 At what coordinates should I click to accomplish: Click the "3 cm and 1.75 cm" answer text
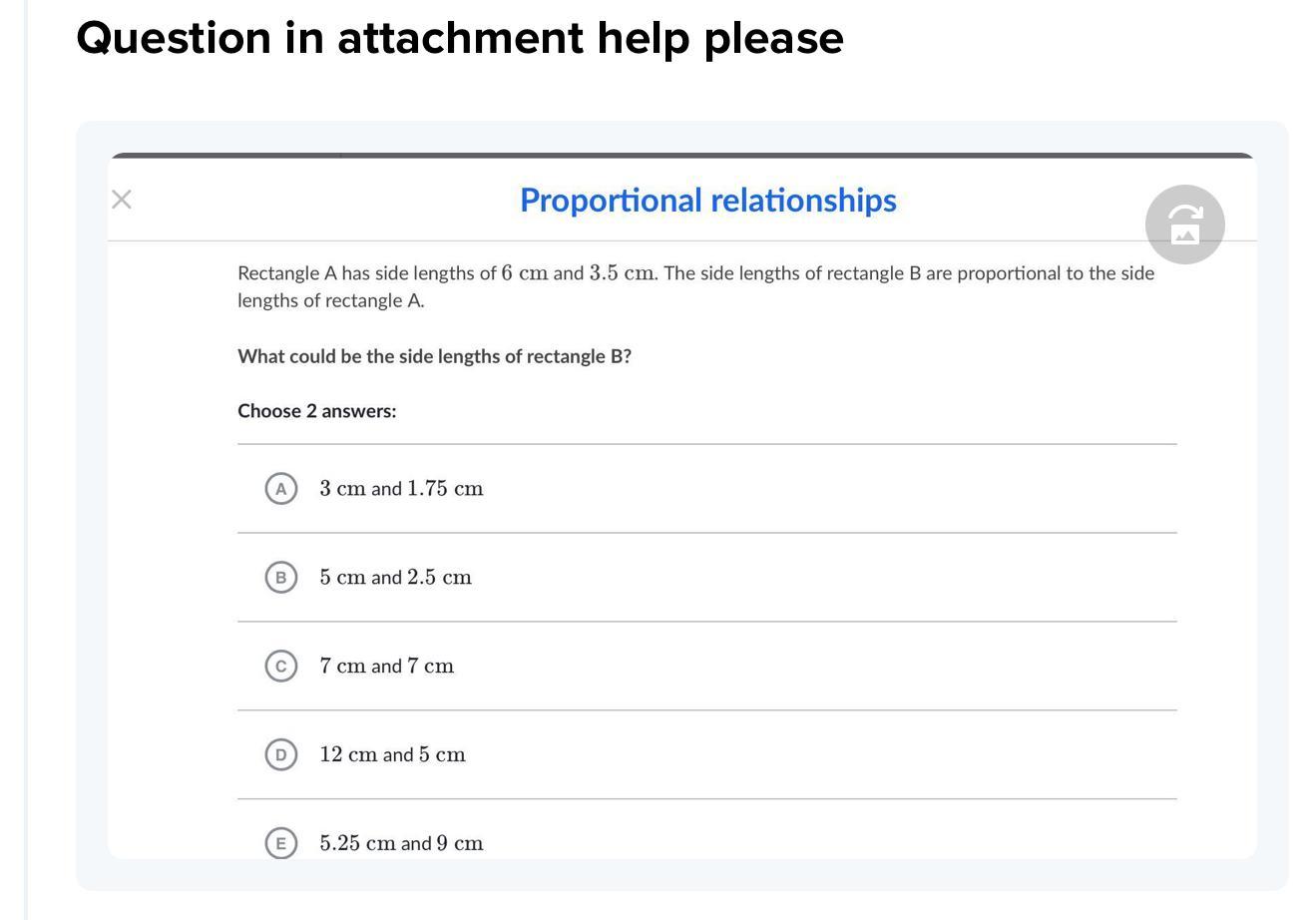[x=401, y=489]
